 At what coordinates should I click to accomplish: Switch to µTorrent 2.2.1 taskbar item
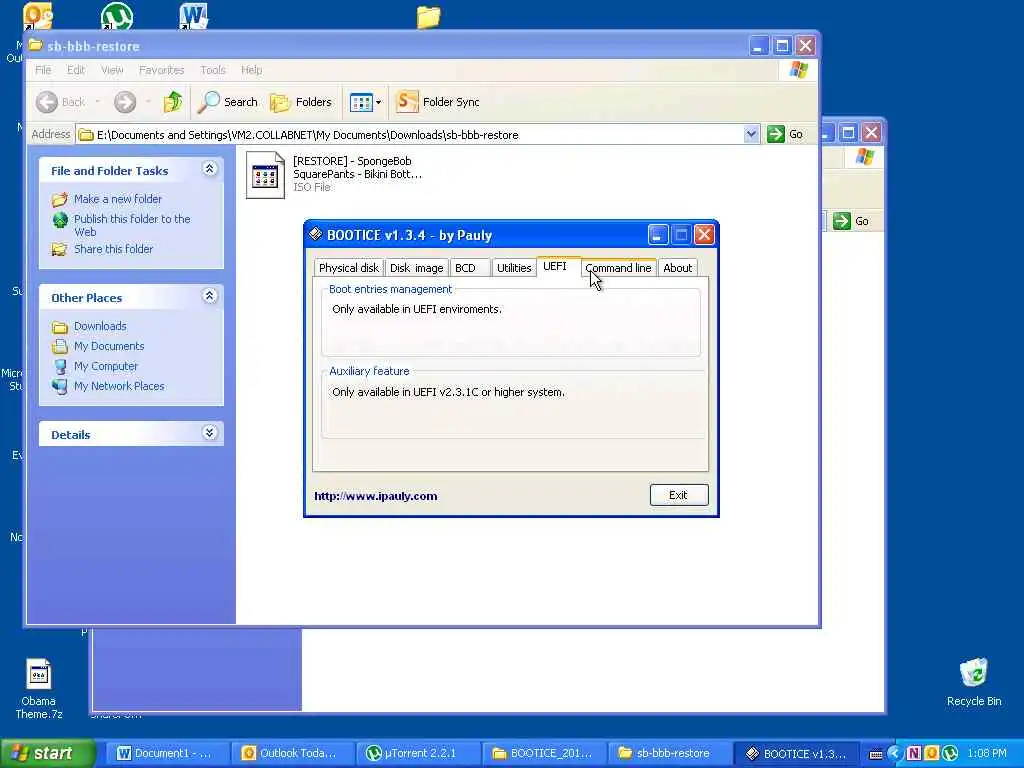(x=418, y=753)
